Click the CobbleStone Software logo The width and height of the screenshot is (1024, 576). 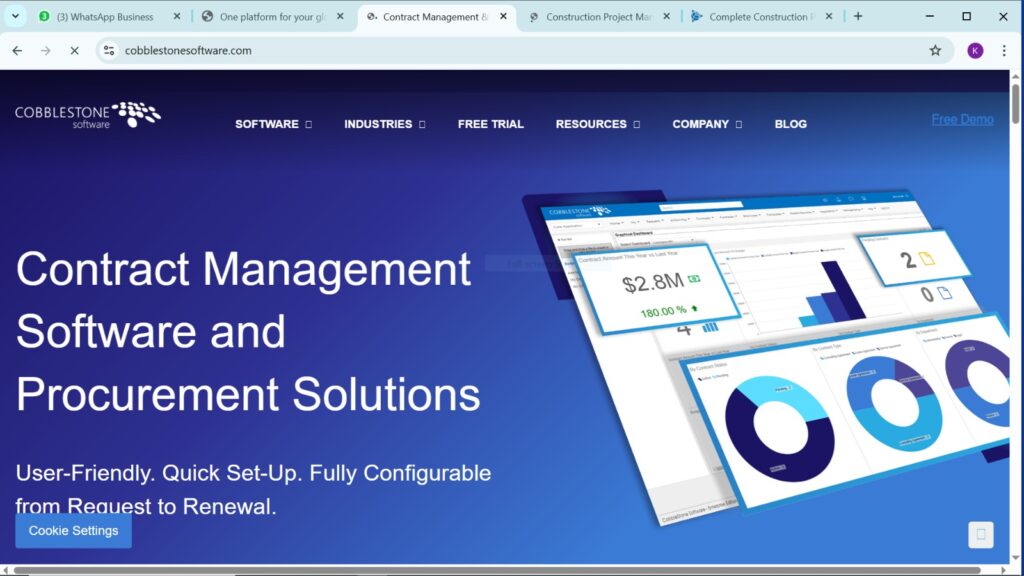pyautogui.click(x=88, y=115)
